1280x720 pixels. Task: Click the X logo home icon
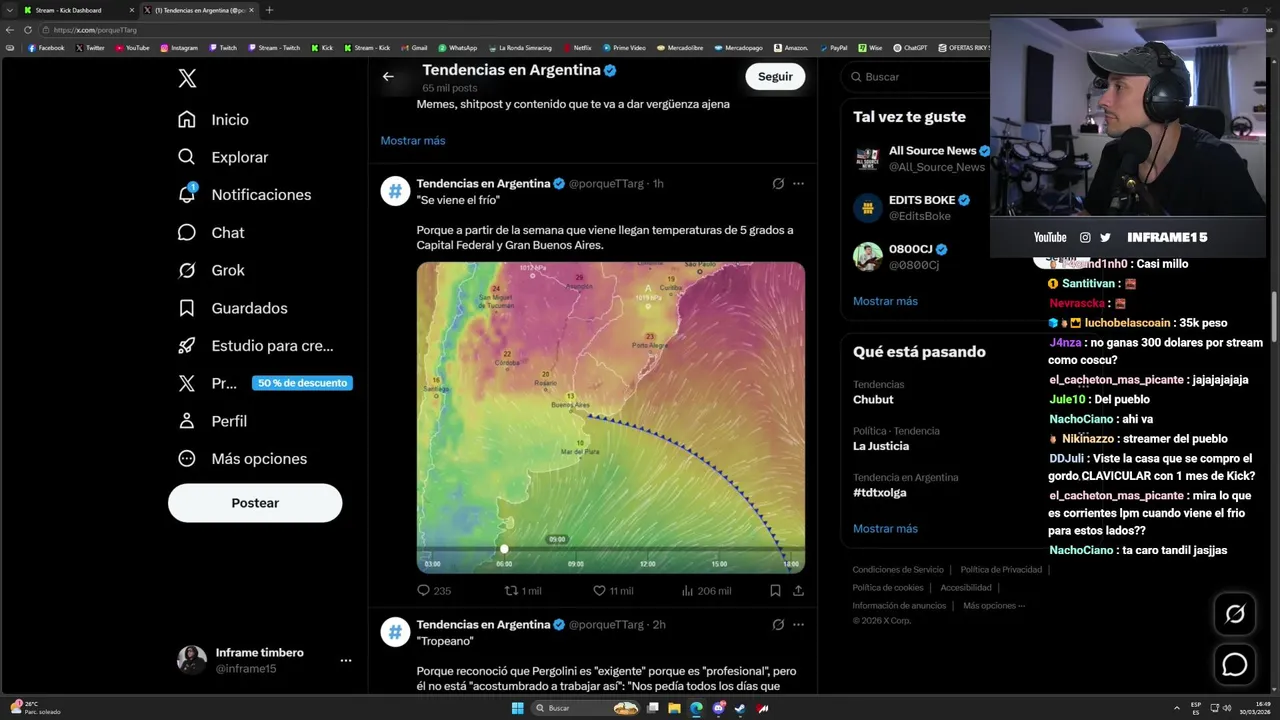click(187, 78)
